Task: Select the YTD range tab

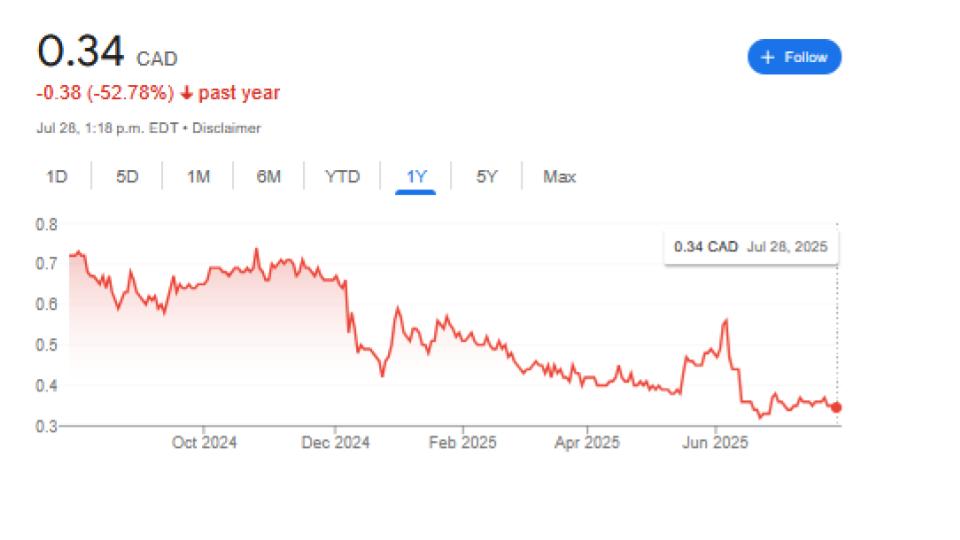Action: click(342, 177)
